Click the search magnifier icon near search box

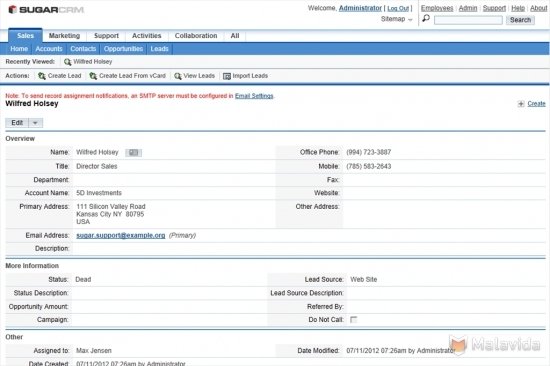(x=426, y=19)
